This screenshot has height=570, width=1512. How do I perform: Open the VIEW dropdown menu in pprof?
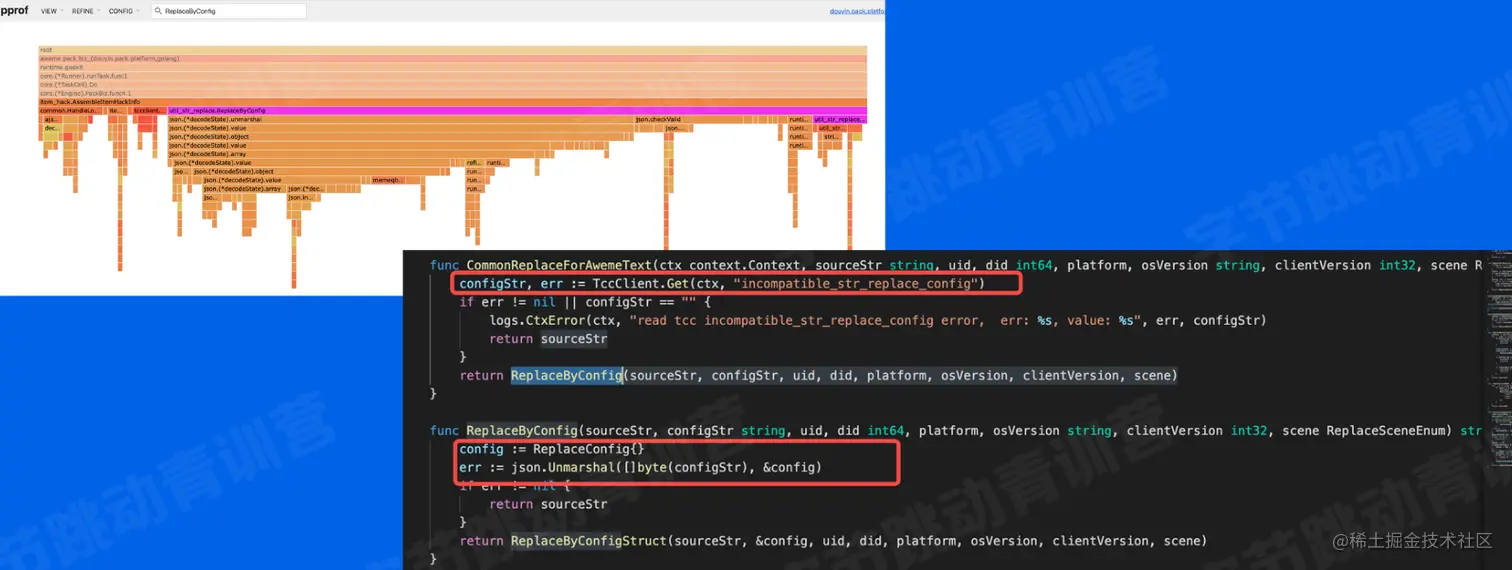click(x=50, y=10)
